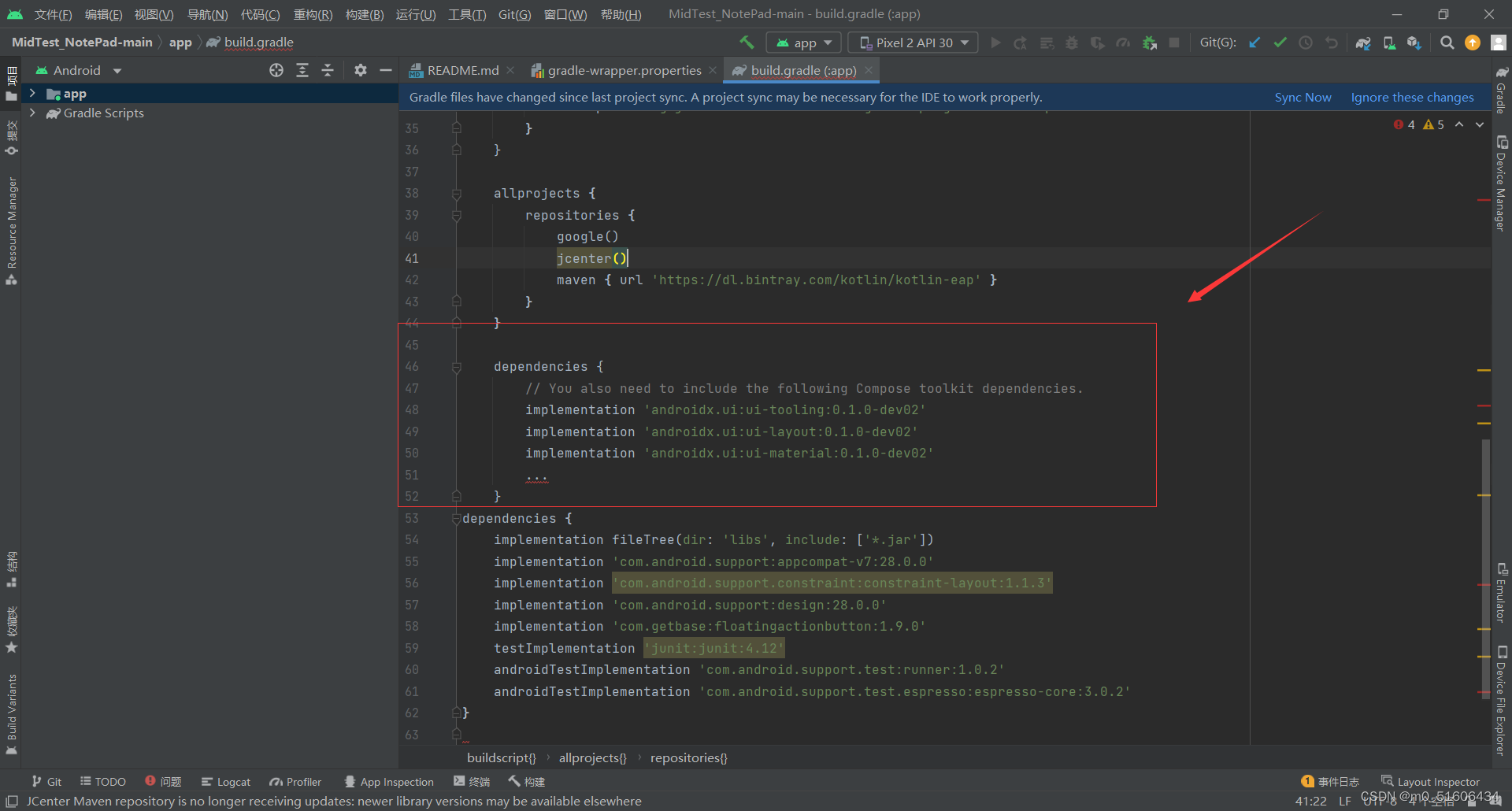
Task: Click Git Show History clock icon
Action: 1306,43
